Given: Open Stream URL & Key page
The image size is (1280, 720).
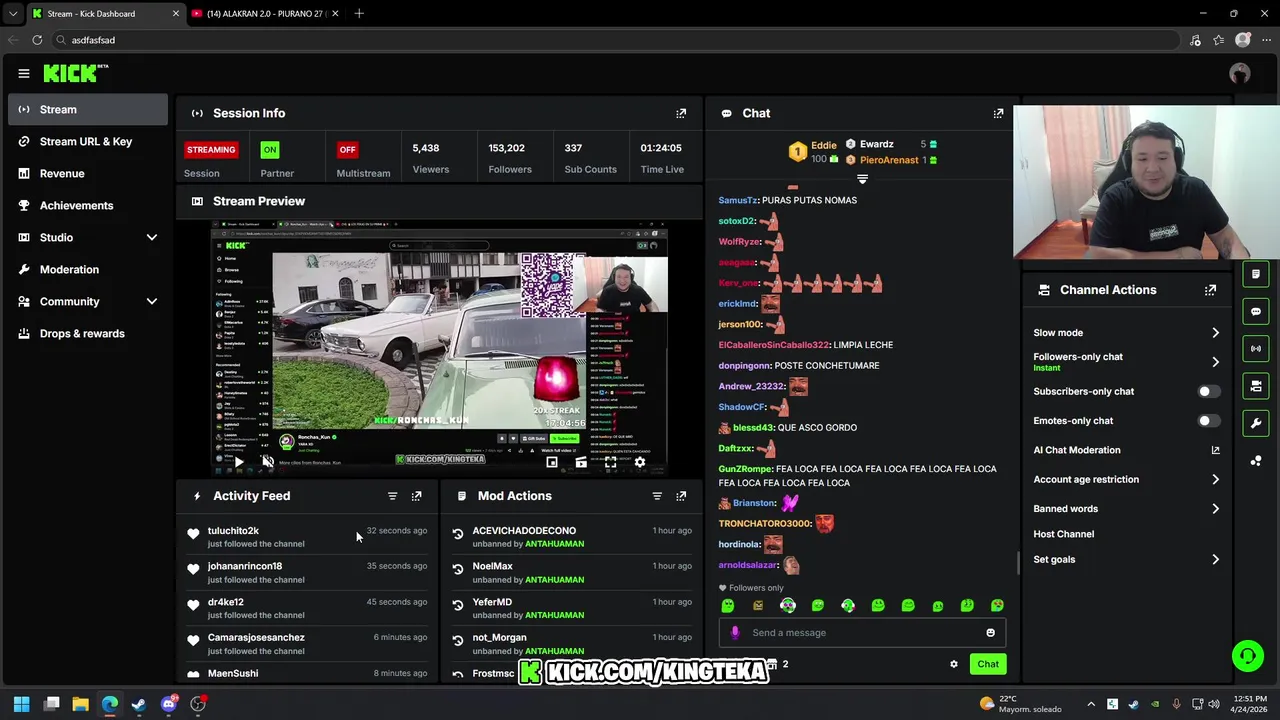Looking at the screenshot, I should pyautogui.click(x=88, y=142).
